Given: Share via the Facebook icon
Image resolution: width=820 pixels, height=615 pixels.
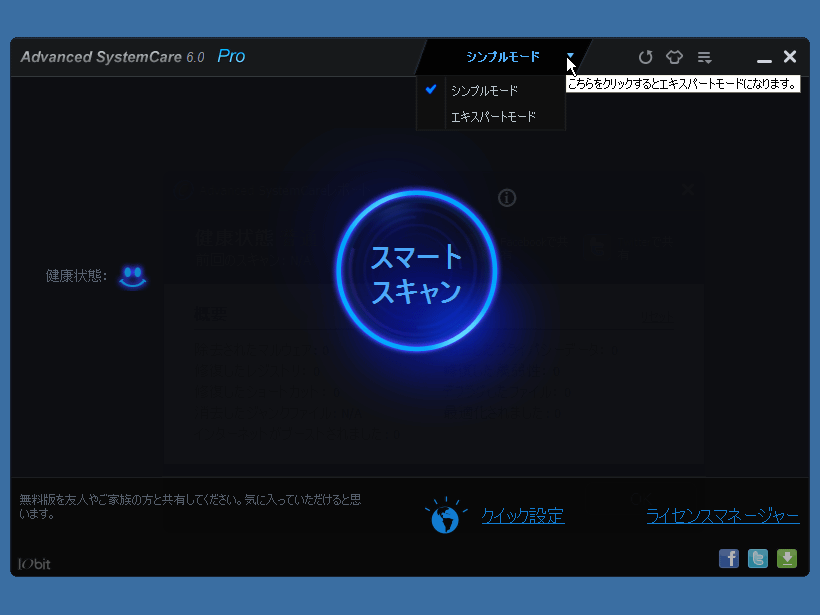Looking at the screenshot, I should 728,559.
